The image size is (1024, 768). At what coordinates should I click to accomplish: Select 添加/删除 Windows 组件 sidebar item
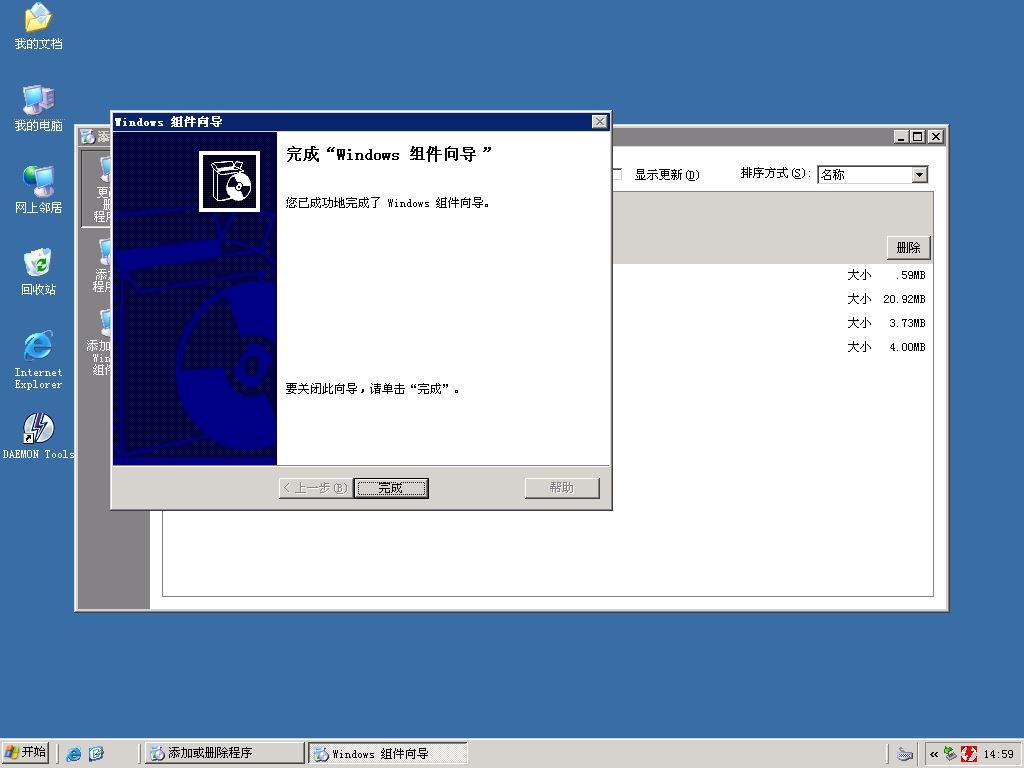coord(99,342)
